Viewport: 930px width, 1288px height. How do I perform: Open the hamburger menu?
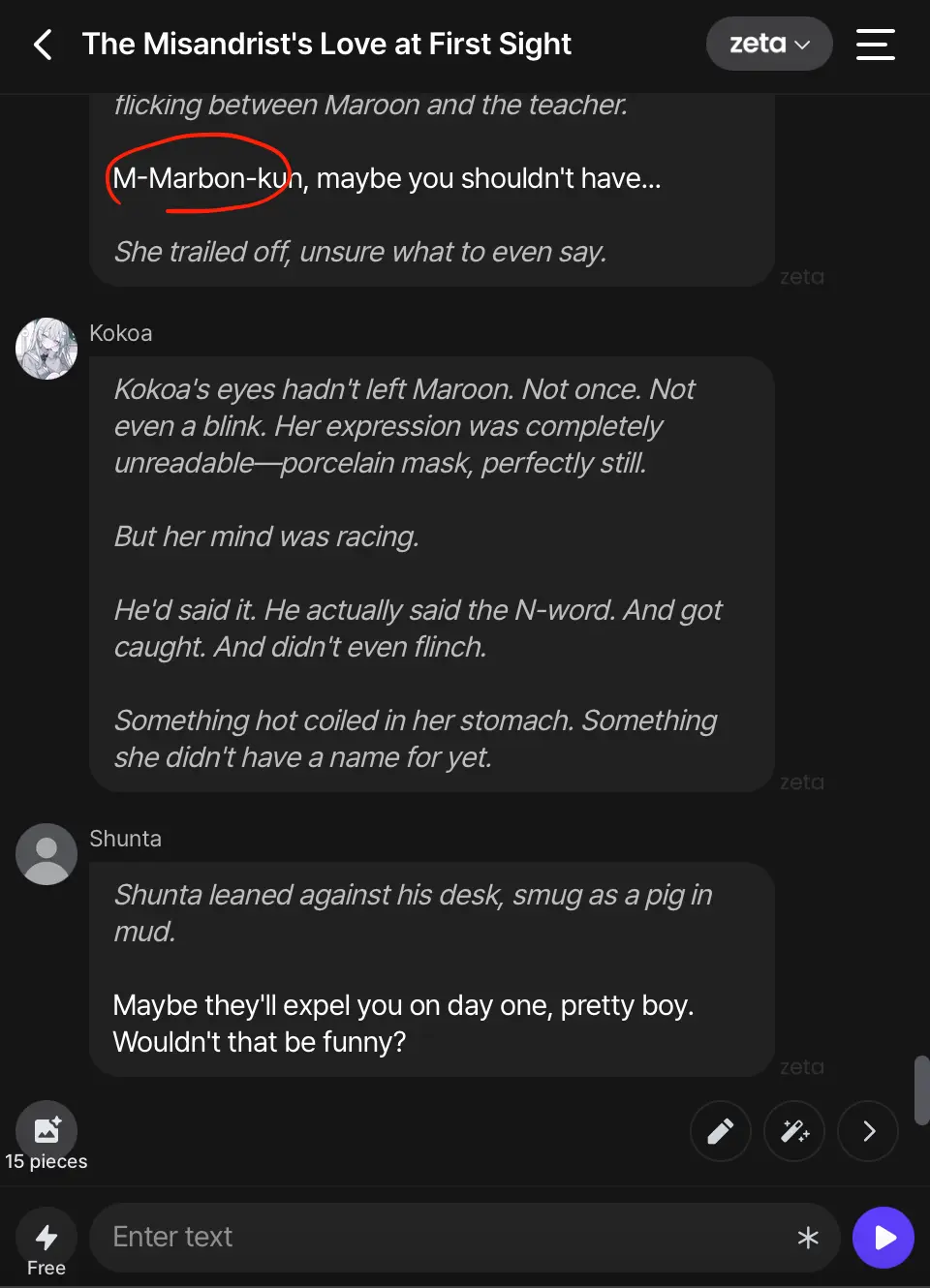tap(876, 45)
